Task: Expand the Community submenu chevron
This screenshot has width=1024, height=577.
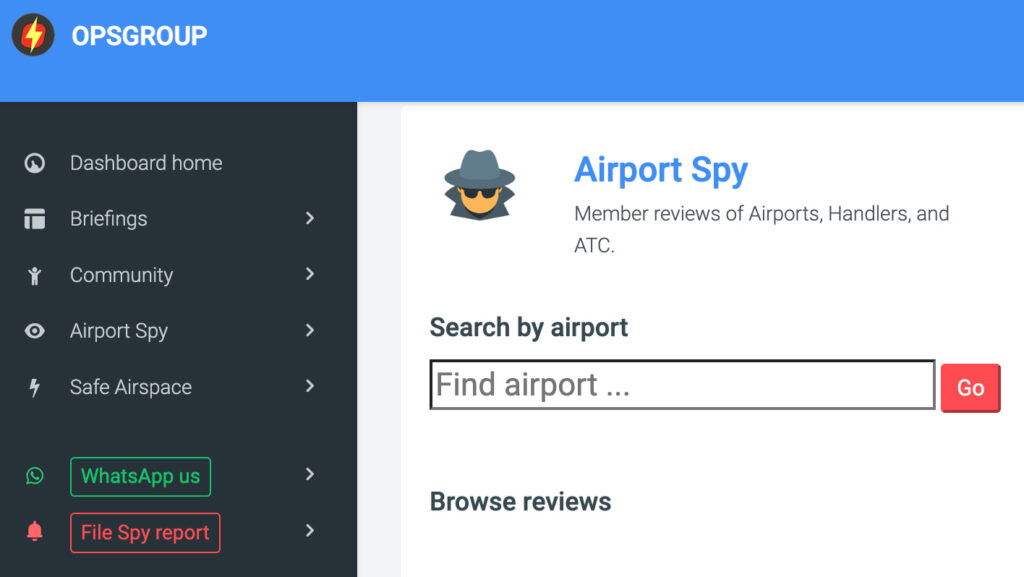Action: pyautogui.click(x=310, y=274)
